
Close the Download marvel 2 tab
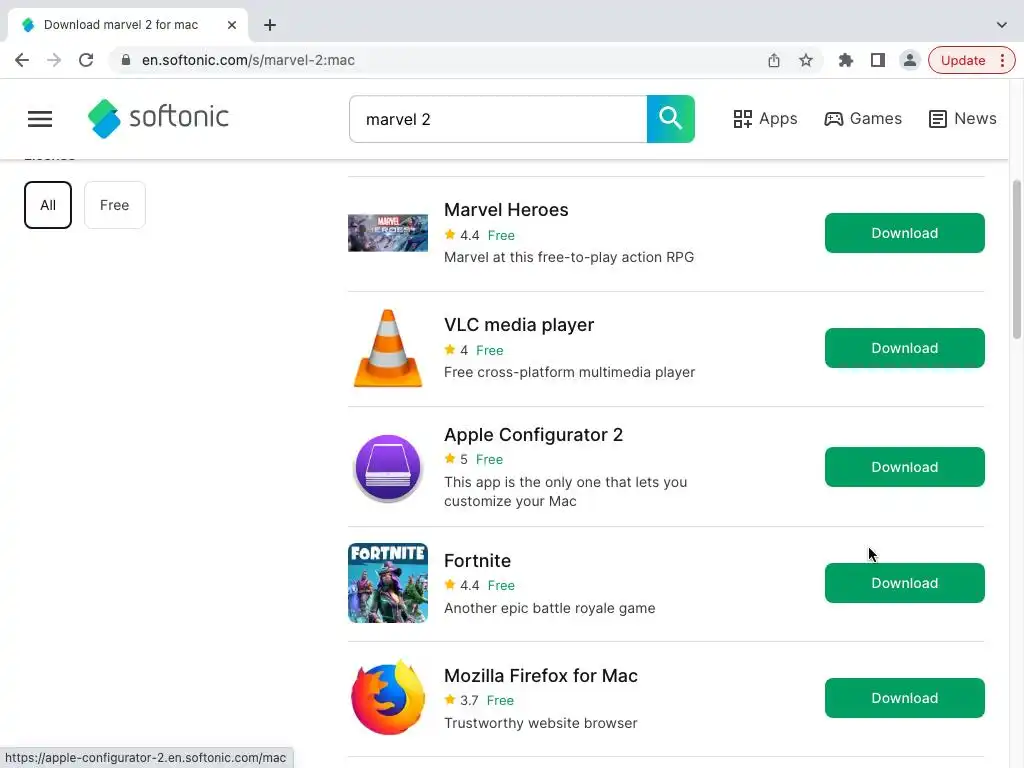[232, 25]
